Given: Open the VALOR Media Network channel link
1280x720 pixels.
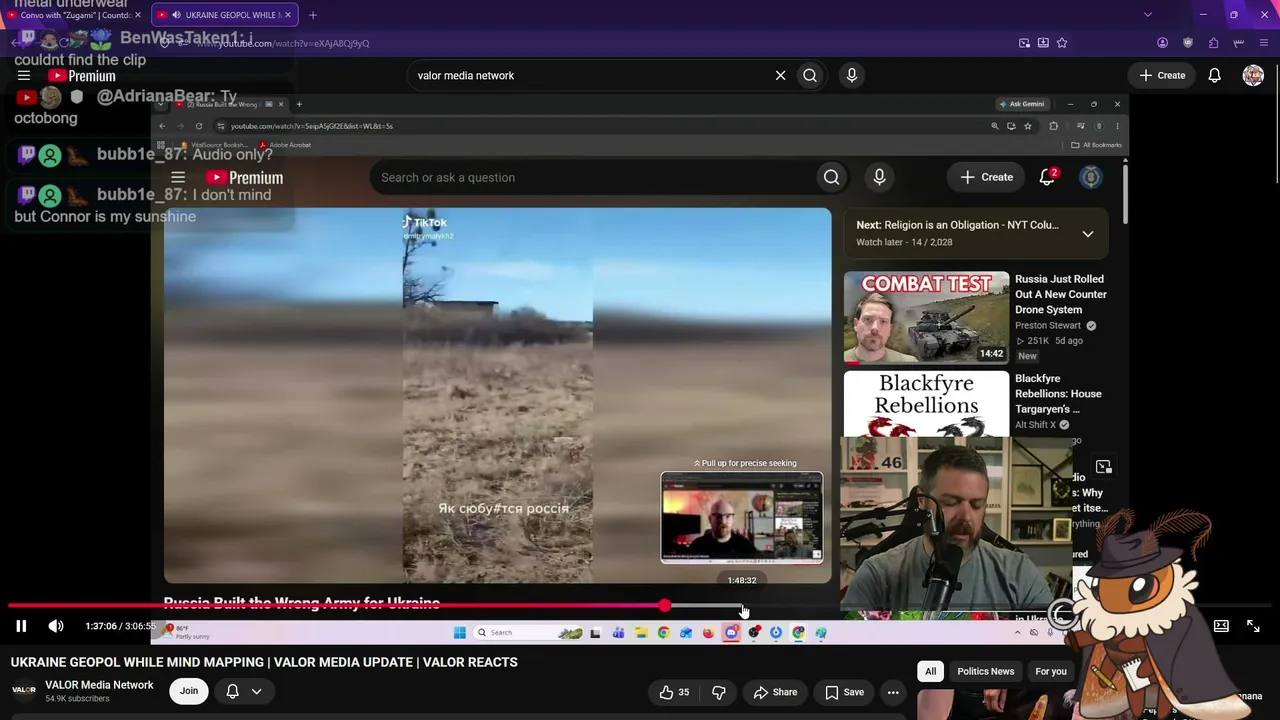Looking at the screenshot, I should [x=99, y=685].
